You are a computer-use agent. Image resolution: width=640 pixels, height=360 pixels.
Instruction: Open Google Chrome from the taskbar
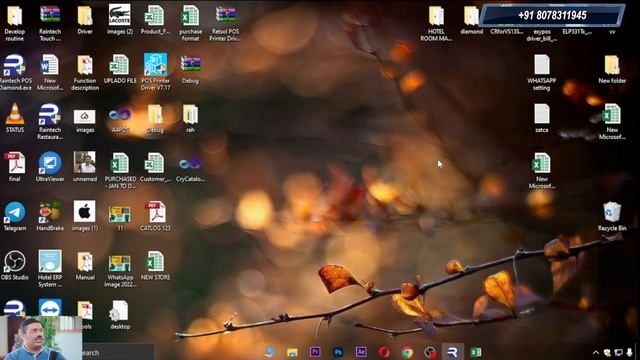click(407, 352)
